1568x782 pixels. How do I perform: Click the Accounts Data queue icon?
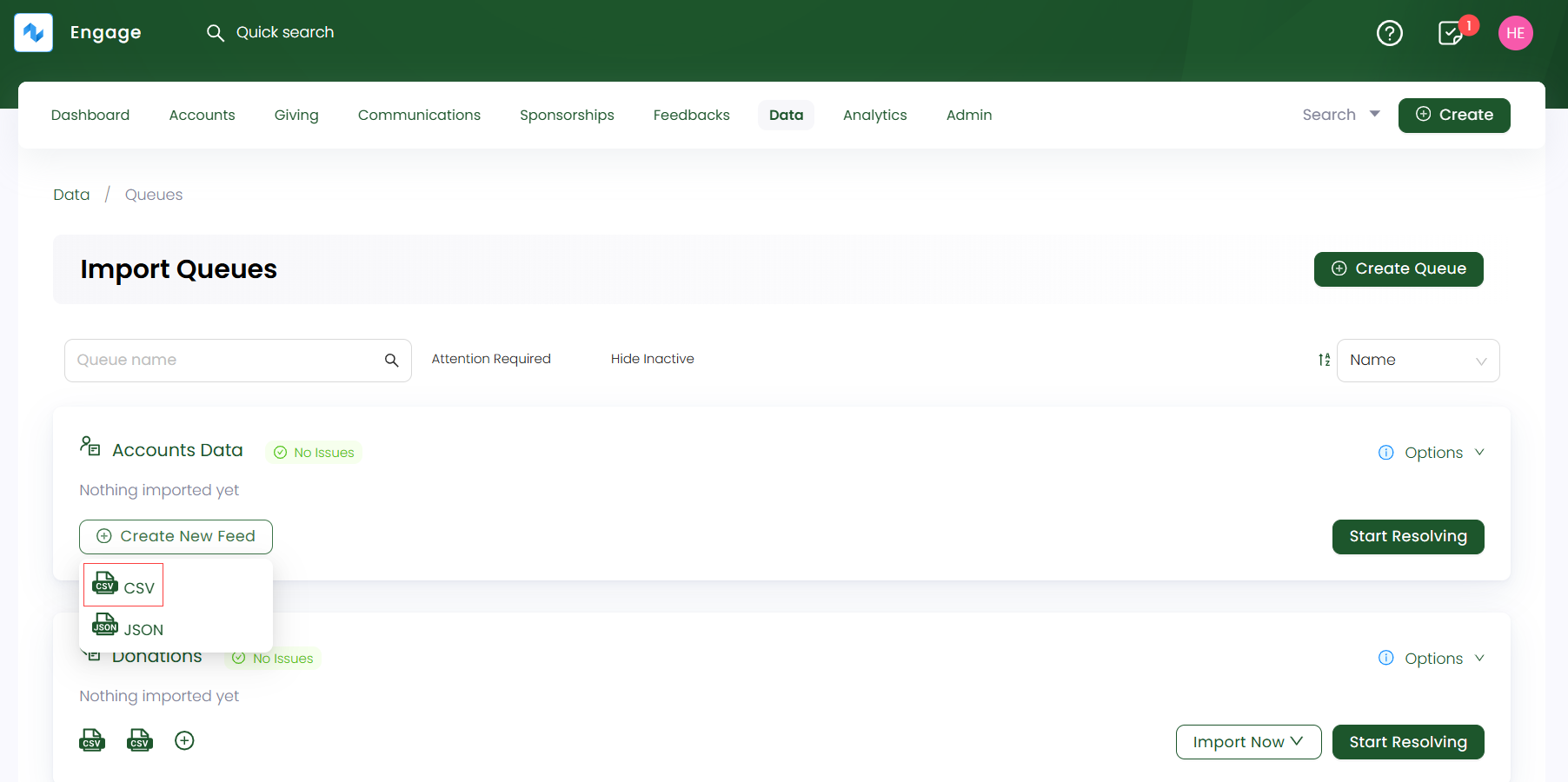(90, 447)
